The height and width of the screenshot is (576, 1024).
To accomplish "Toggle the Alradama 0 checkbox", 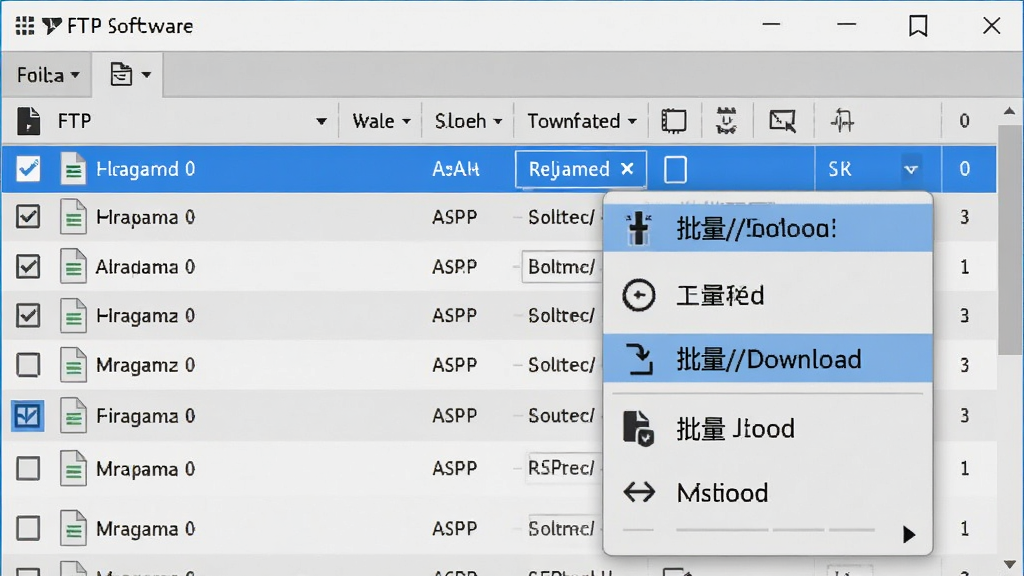I will 28,266.
